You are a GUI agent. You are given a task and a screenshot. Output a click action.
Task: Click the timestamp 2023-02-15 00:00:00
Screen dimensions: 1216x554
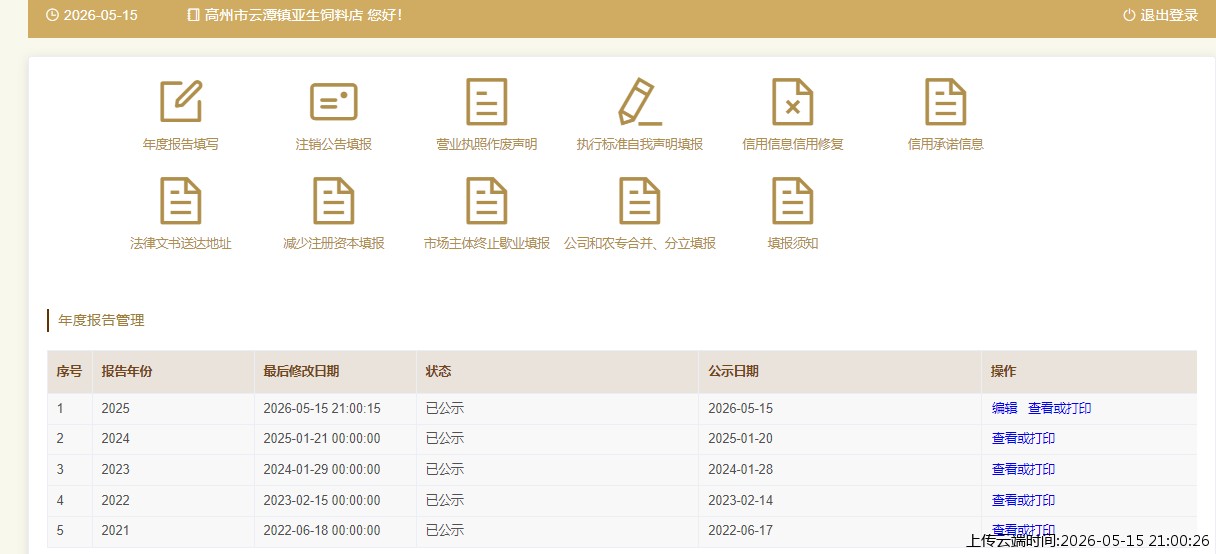point(322,500)
